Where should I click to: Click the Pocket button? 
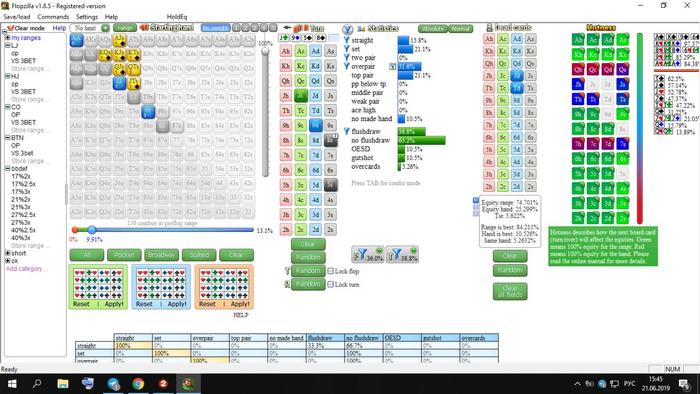tap(124, 255)
